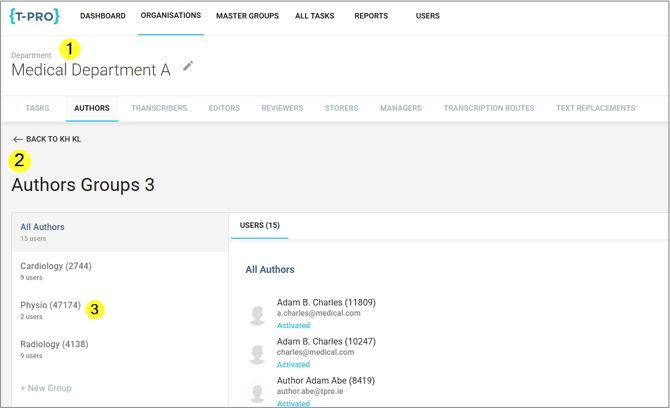
Task: Choose the Physio (47174) group
Action: coord(50,306)
